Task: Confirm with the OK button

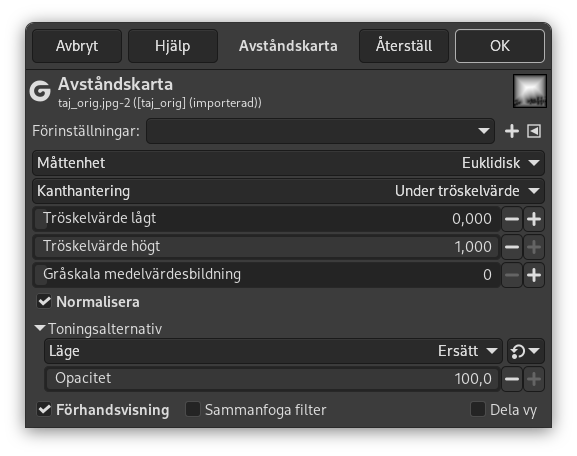Action: pyautogui.click(x=500, y=46)
